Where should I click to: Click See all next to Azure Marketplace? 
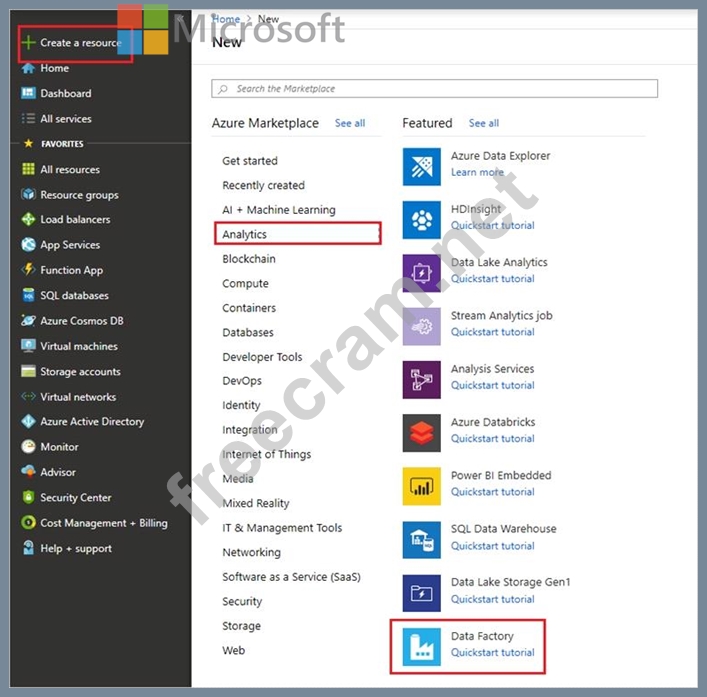coord(350,123)
